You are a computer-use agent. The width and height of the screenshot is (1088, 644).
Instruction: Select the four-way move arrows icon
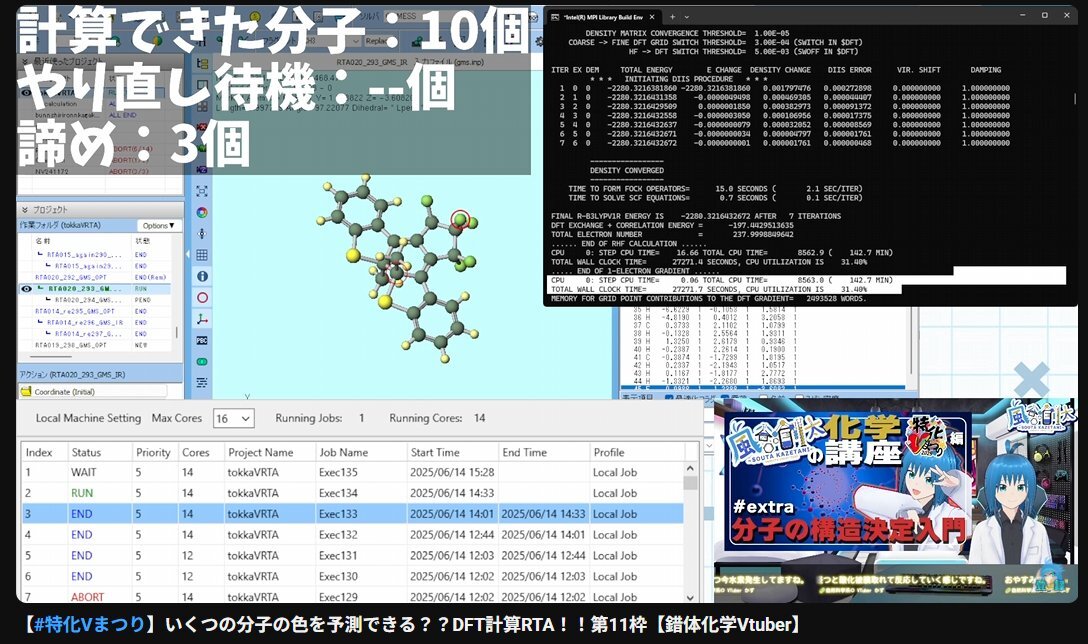pos(202,234)
